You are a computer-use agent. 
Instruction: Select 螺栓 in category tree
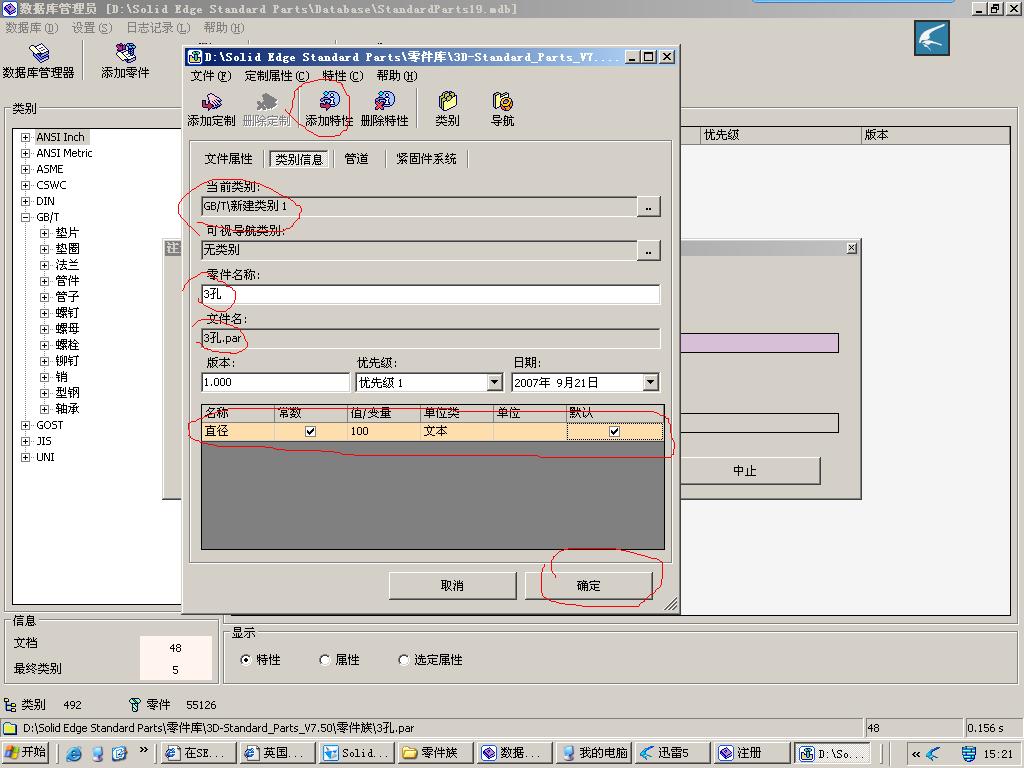click(67, 345)
